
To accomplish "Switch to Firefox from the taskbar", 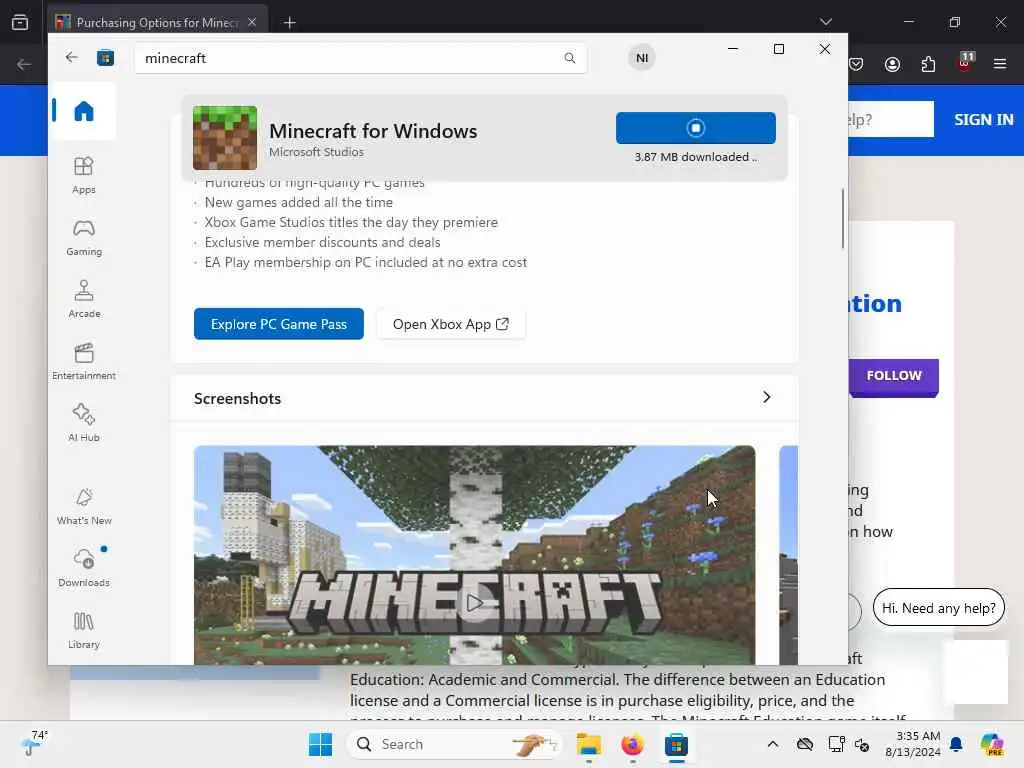I will (x=632, y=744).
